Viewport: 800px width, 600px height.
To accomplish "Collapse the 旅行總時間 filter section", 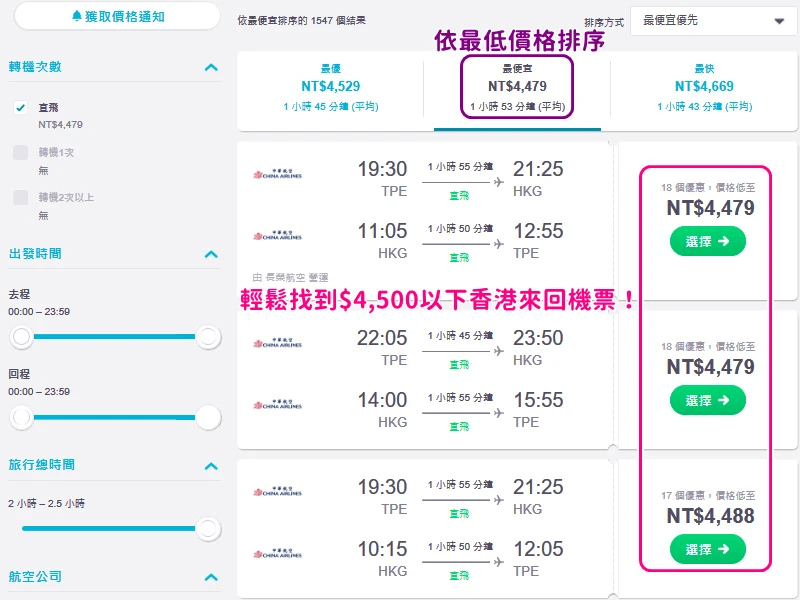I will coord(211,465).
